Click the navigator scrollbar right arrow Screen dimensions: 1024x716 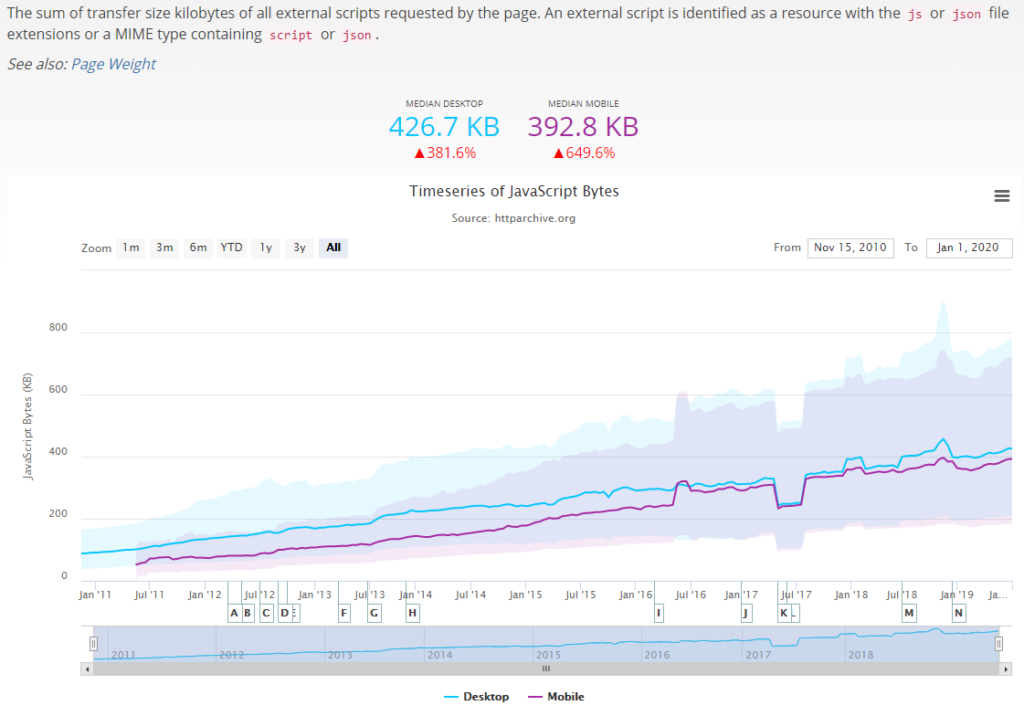[1006, 669]
